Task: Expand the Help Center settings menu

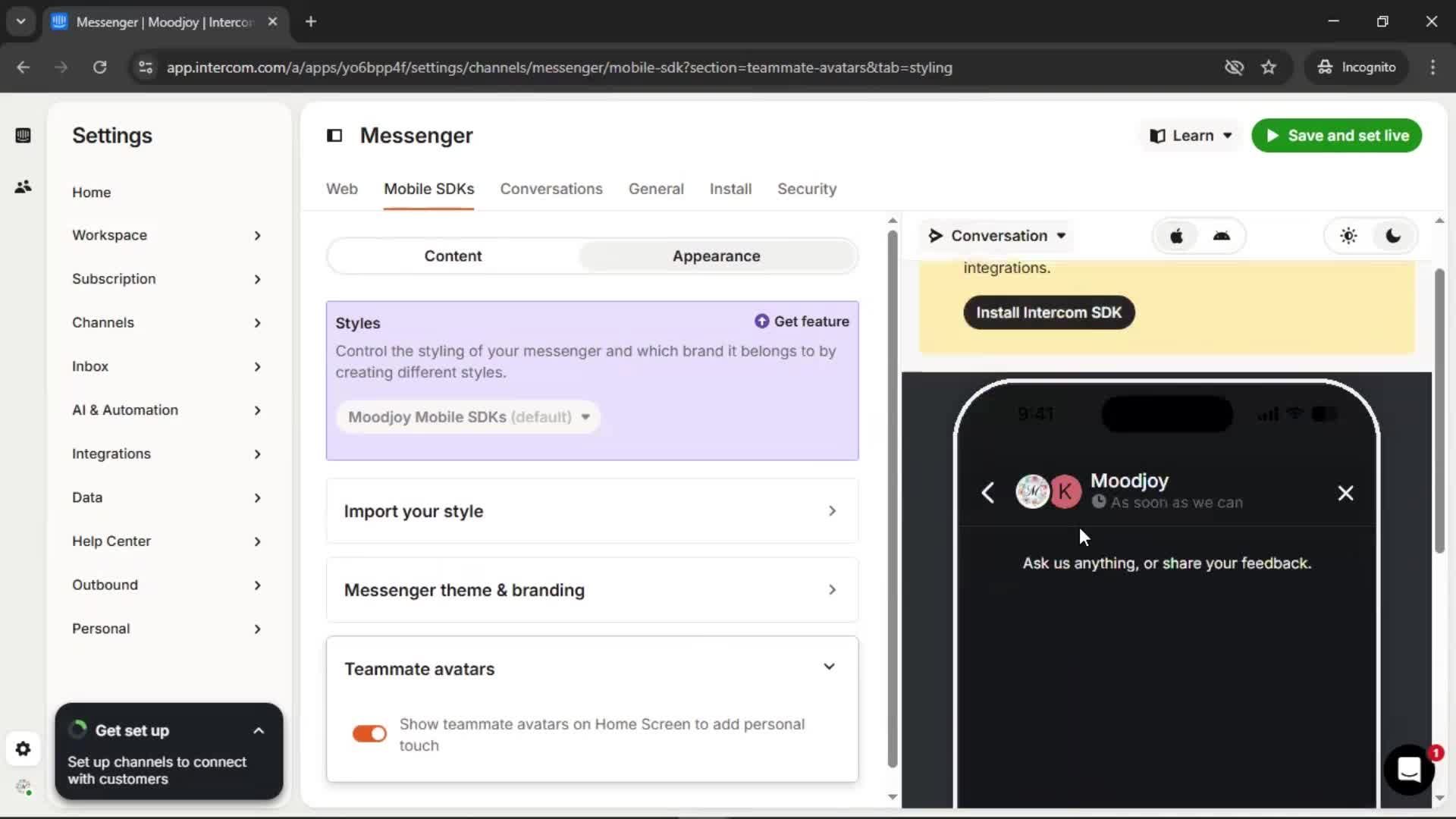Action: click(x=167, y=541)
